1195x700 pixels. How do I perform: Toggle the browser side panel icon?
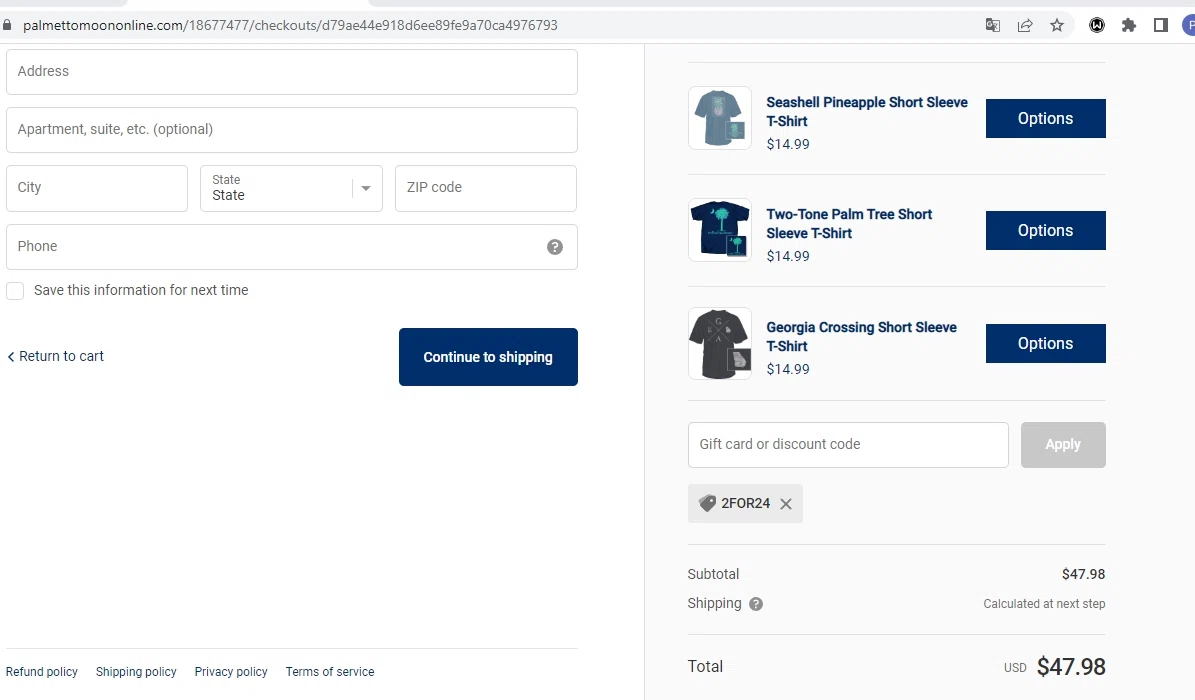pyautogui.click(x=1161, y=25)
